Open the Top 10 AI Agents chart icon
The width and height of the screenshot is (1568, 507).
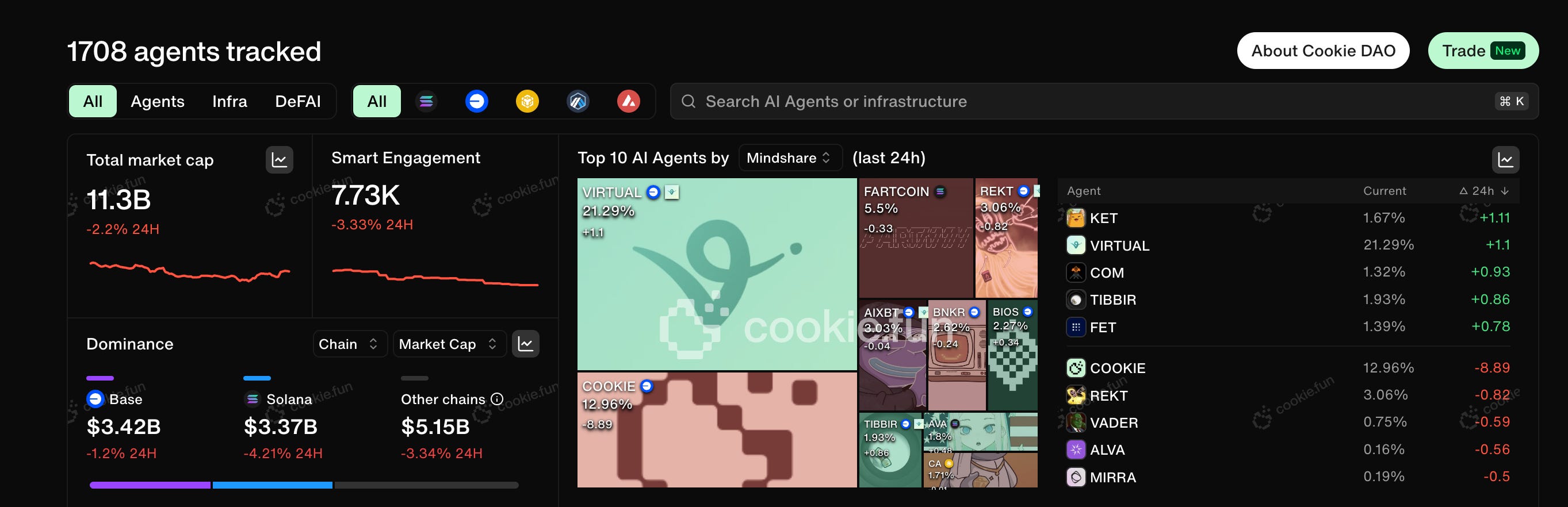click(x=1505, y=160)
